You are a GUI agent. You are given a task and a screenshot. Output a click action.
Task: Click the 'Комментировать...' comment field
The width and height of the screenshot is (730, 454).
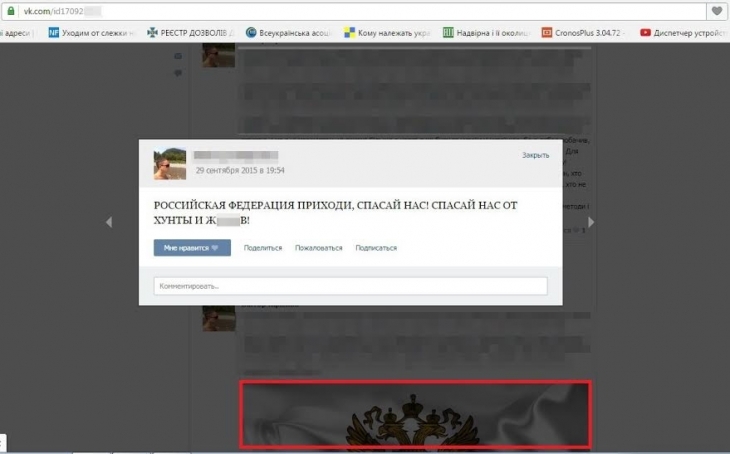coord(351,286)
